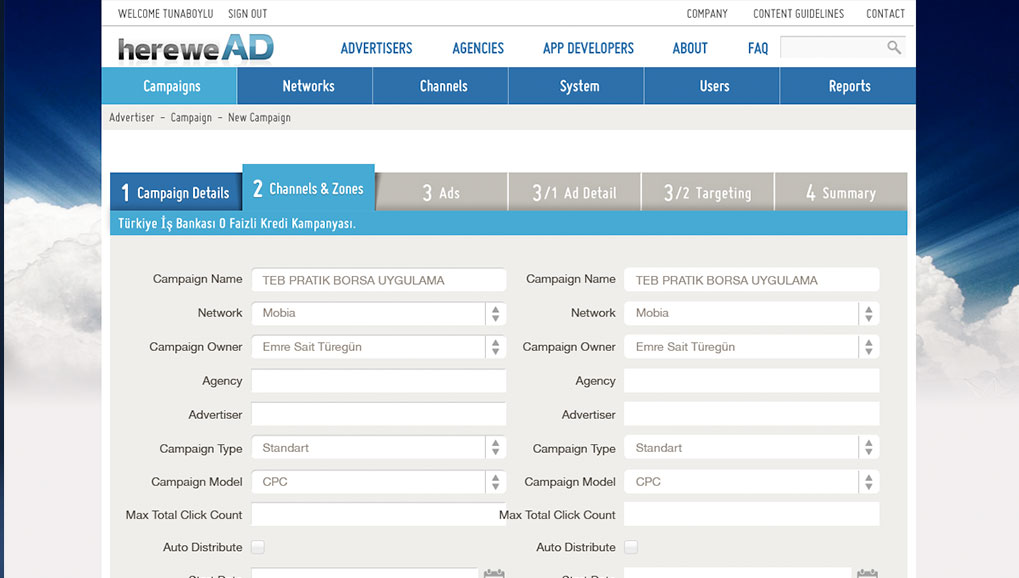
Task: Select step 2 Channels & Zones
Action: coord(309,188)
